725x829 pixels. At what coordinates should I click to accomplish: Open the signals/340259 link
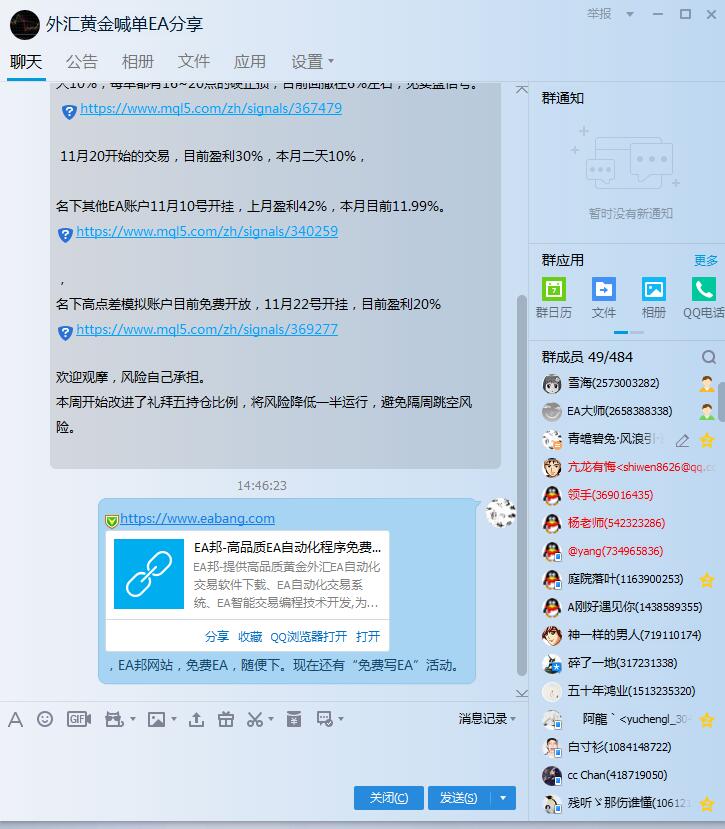(207, 232)
